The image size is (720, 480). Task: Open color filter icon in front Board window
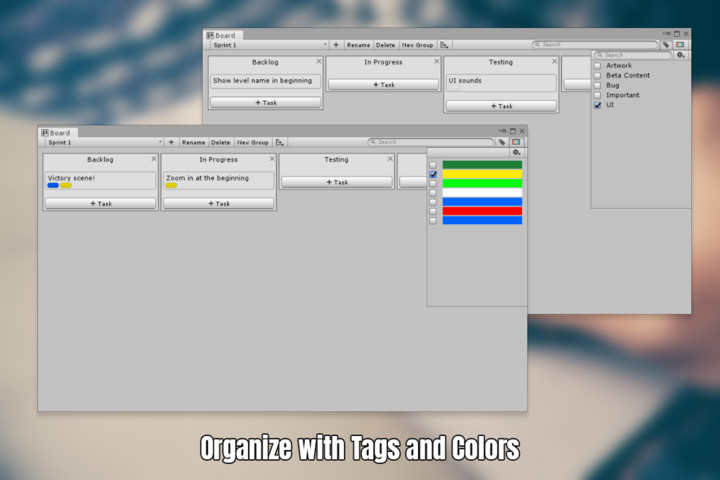point(516,142)
